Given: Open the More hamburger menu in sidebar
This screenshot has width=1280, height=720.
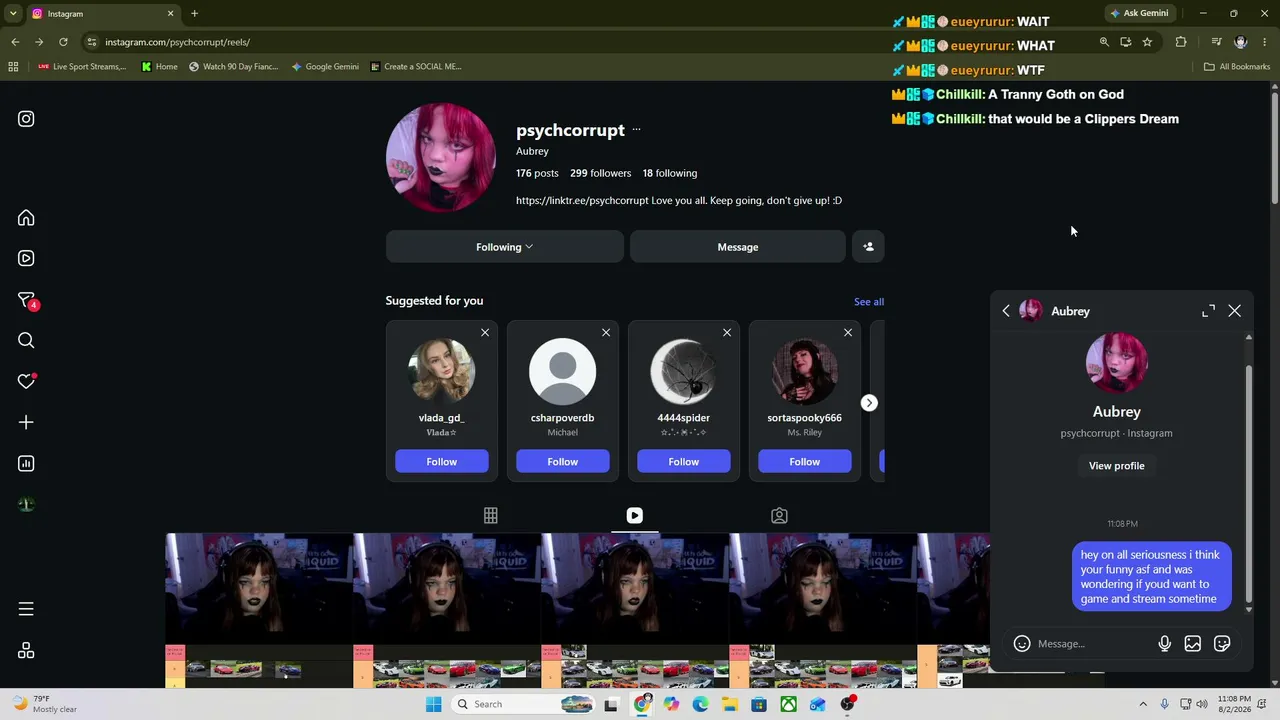Looking at the screenshot, I should [26, 609].
